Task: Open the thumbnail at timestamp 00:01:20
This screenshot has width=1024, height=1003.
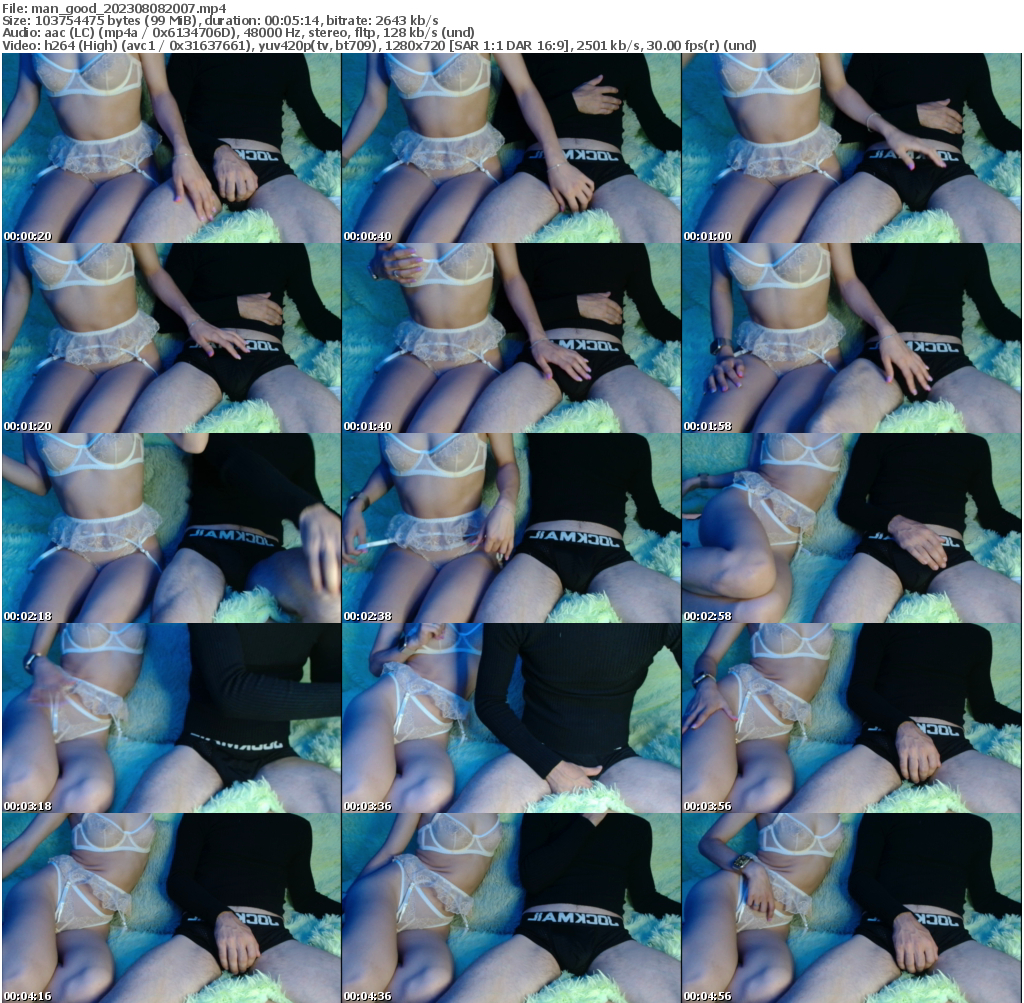Action: (x=170, y=335)
